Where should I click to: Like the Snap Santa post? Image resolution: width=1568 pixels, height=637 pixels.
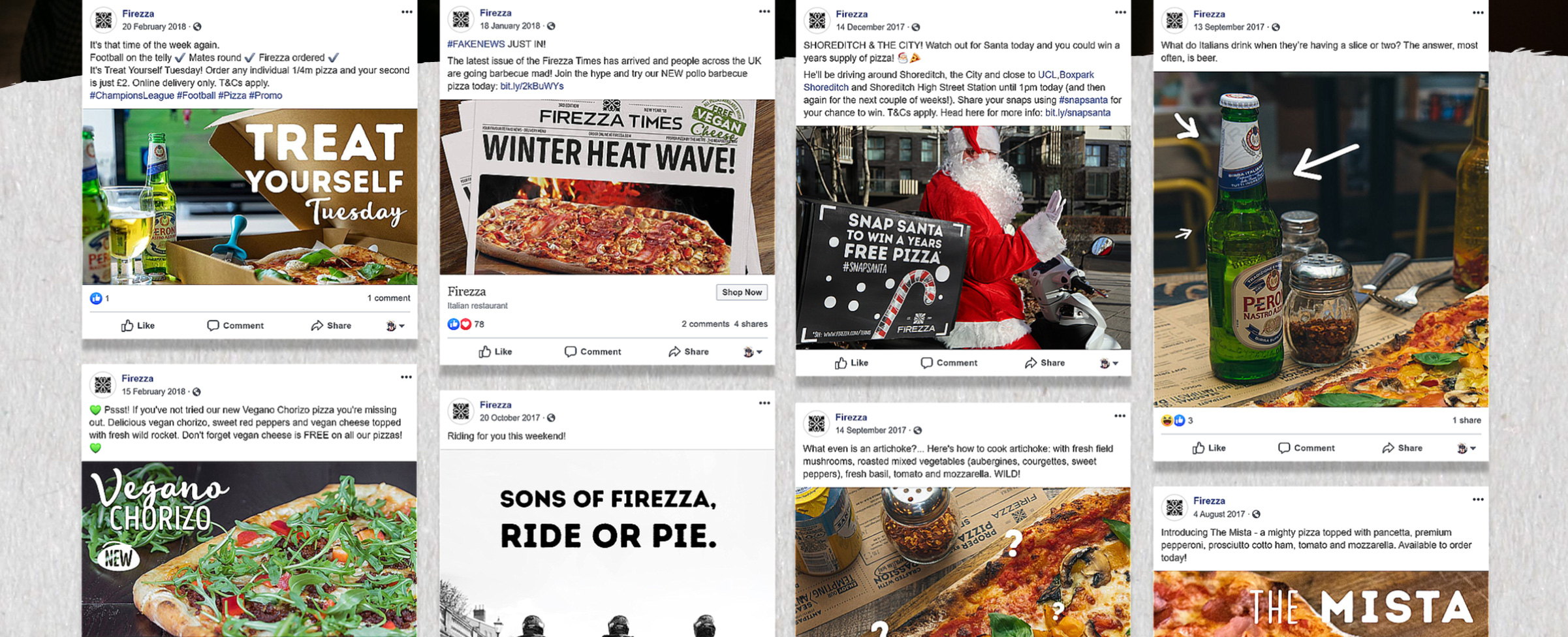click(851, 362)
